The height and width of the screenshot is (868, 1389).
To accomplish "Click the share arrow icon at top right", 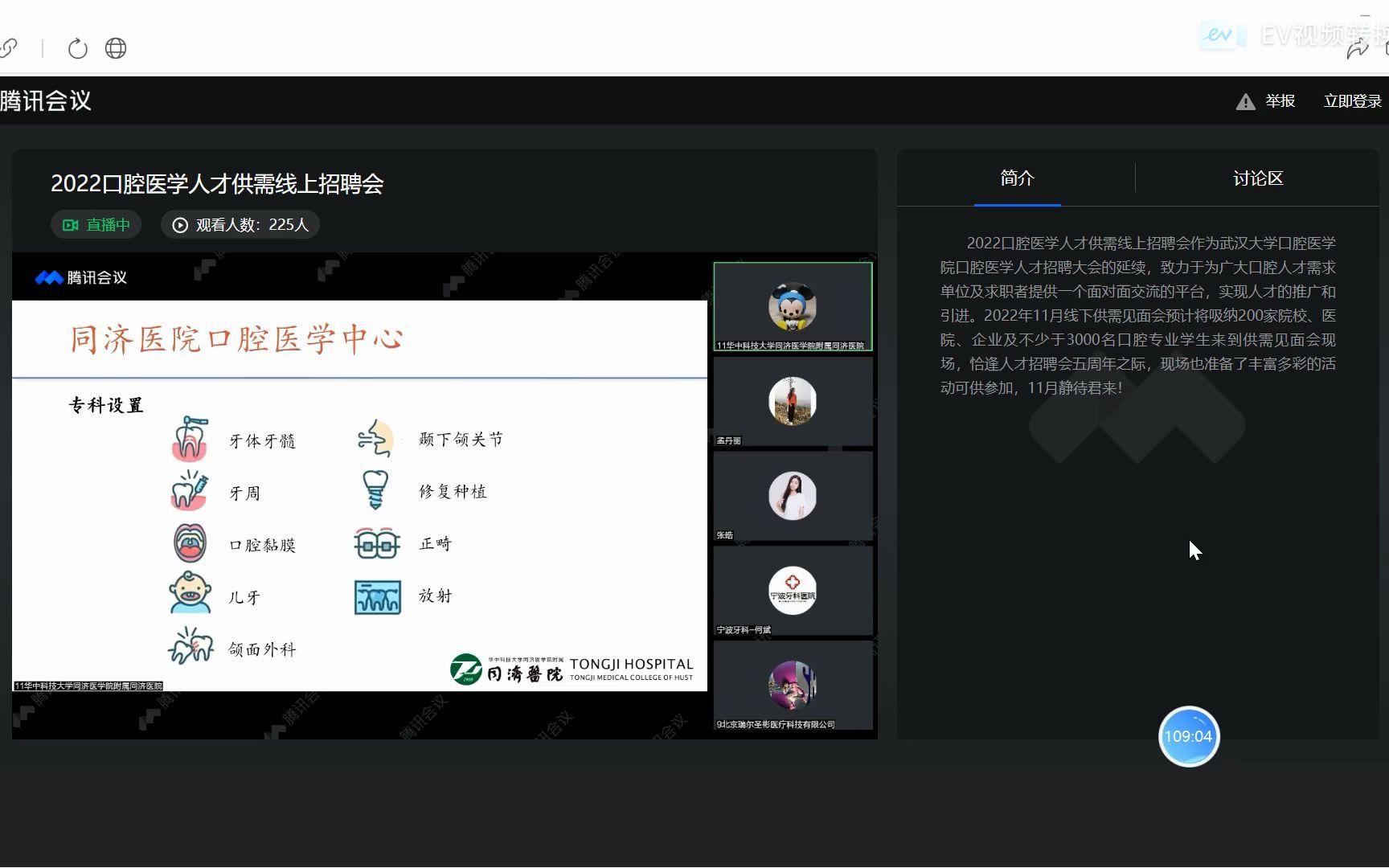I will 1358,49.
